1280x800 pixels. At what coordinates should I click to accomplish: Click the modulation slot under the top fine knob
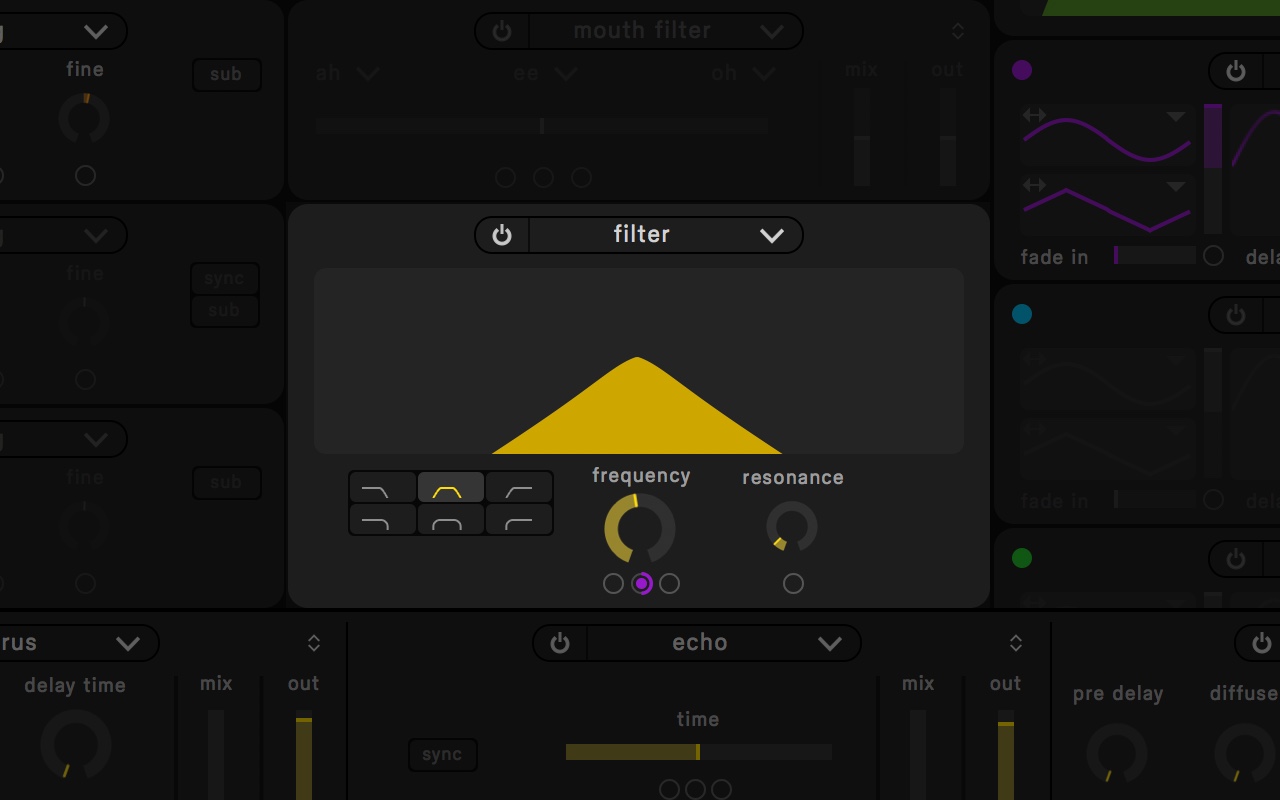[x=85, y=175]
